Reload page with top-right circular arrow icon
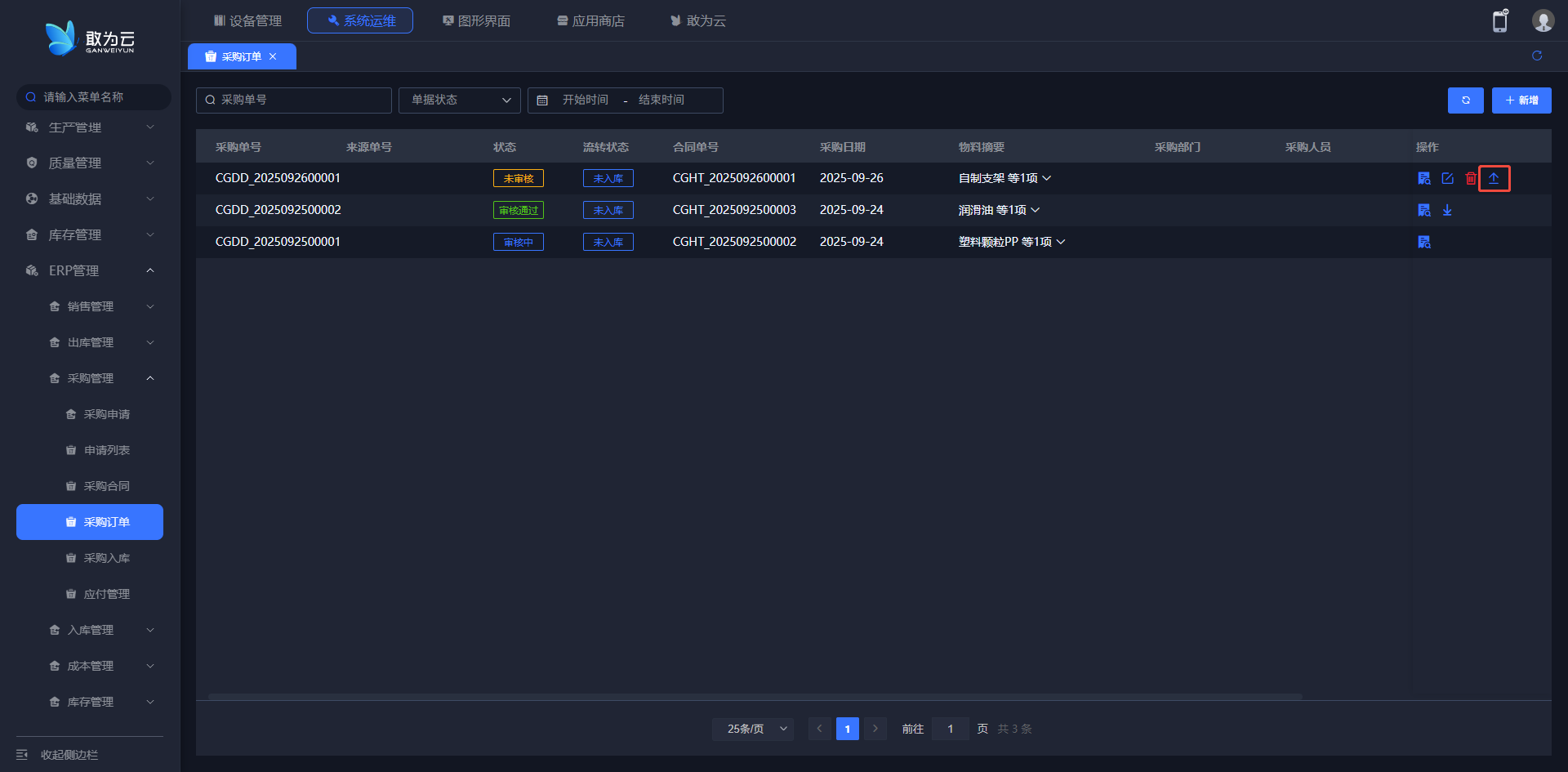1568x772 pixels. (x=1537, y=56)
